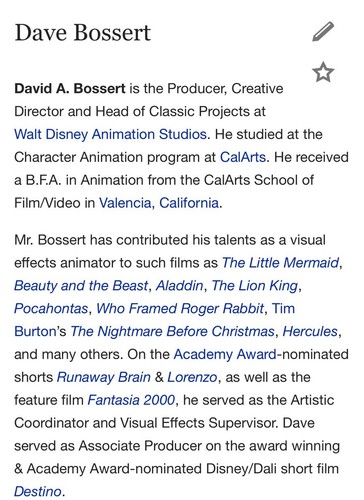Screen dimensions: 364x500
Task: Open Who Framed Roger Rabbit link
Action: pyautogui.click(x=180, y=308)
